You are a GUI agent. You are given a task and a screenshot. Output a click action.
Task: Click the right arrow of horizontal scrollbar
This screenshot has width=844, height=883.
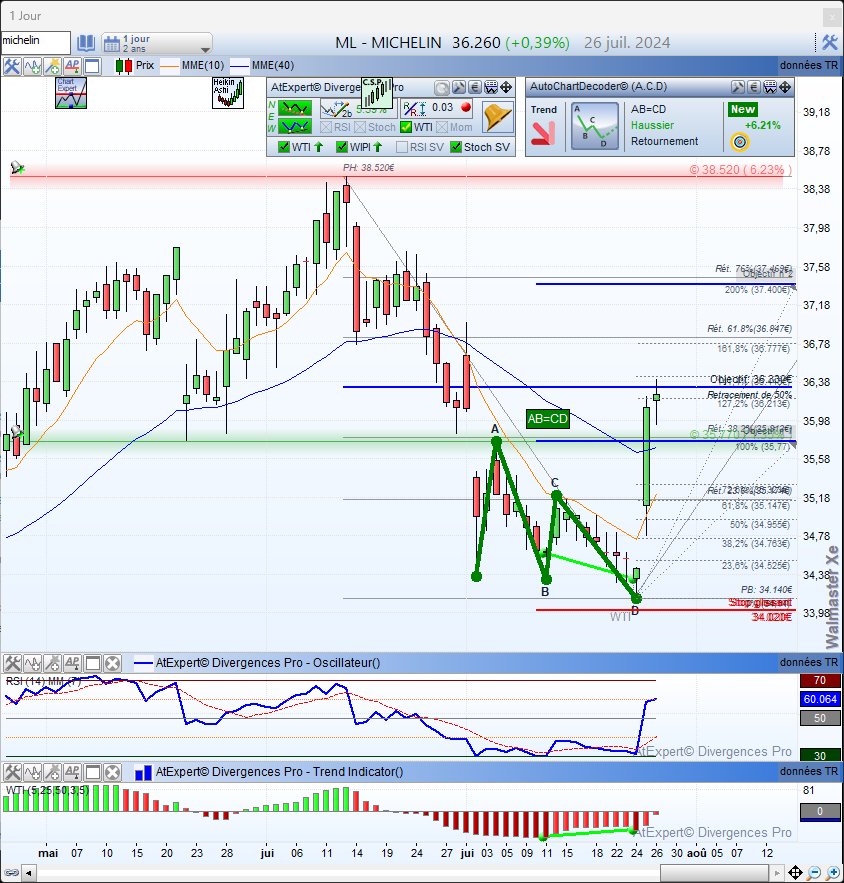click(x=777, y=874)
